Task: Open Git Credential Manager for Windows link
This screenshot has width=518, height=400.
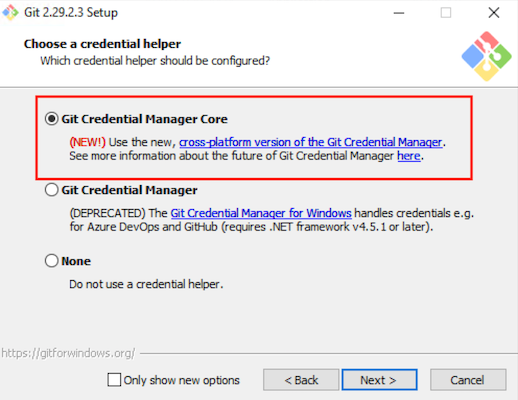Action: click(x=261, y=213)
